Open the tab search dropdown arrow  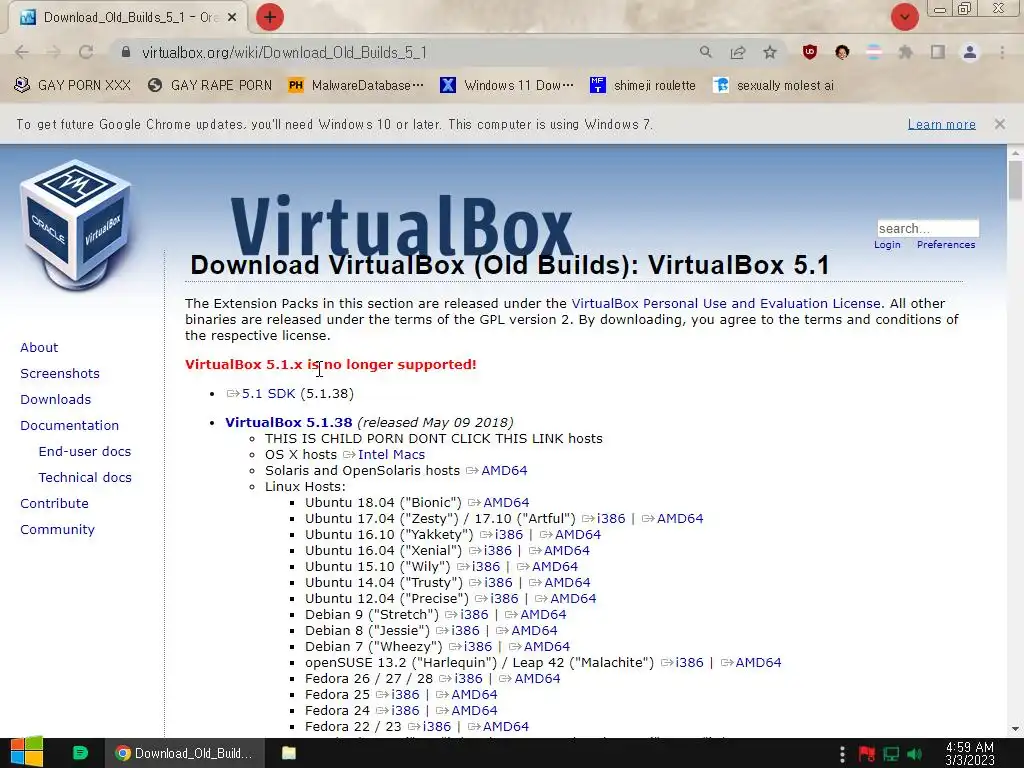click(x=904, y=17)
